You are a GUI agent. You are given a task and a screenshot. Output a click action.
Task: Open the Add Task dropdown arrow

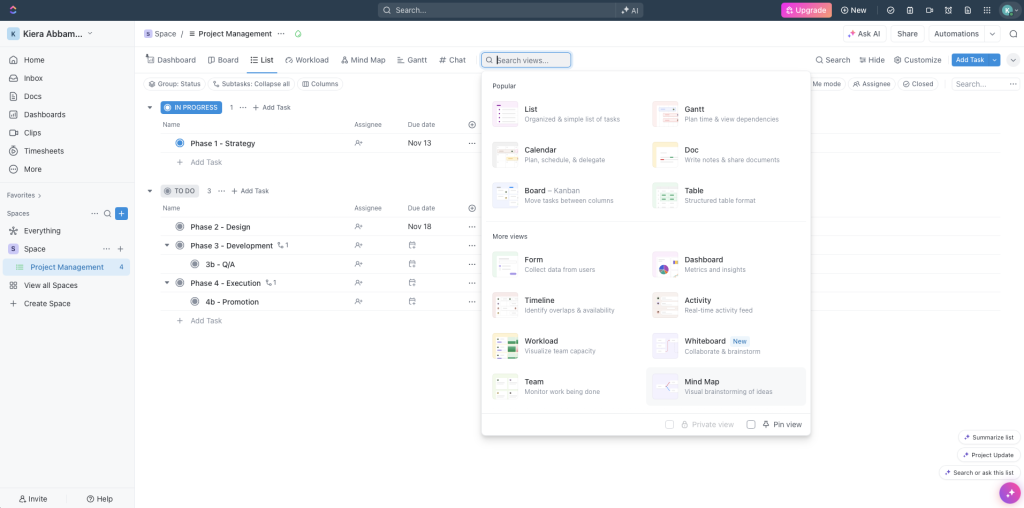tap(995, 60)
